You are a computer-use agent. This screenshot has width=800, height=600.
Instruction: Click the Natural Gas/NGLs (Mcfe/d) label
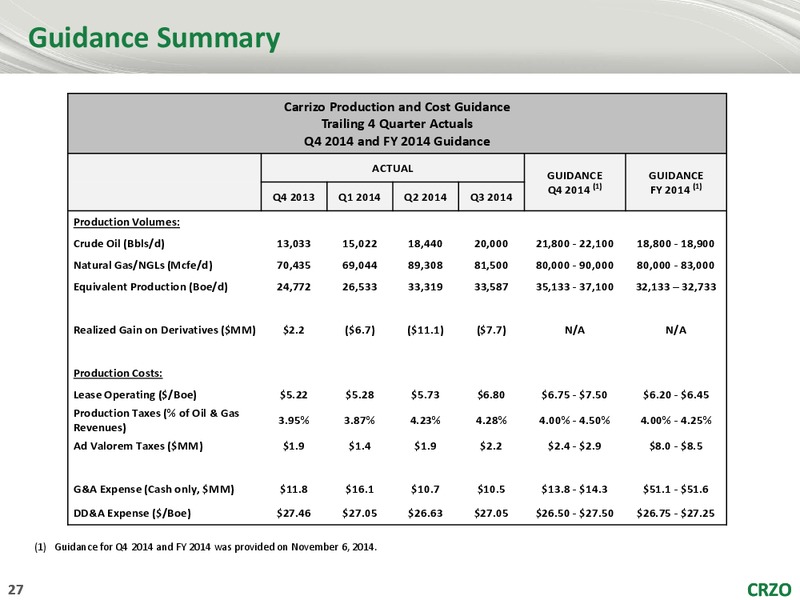[x=143, y=265]
